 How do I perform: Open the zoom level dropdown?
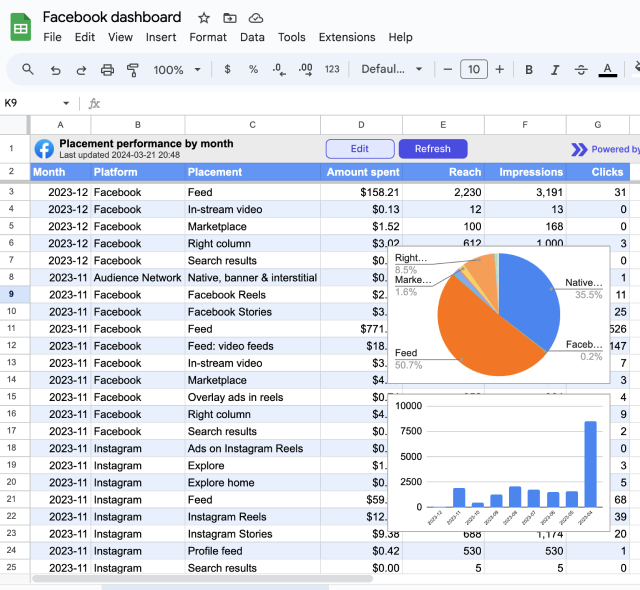point(177,70)
